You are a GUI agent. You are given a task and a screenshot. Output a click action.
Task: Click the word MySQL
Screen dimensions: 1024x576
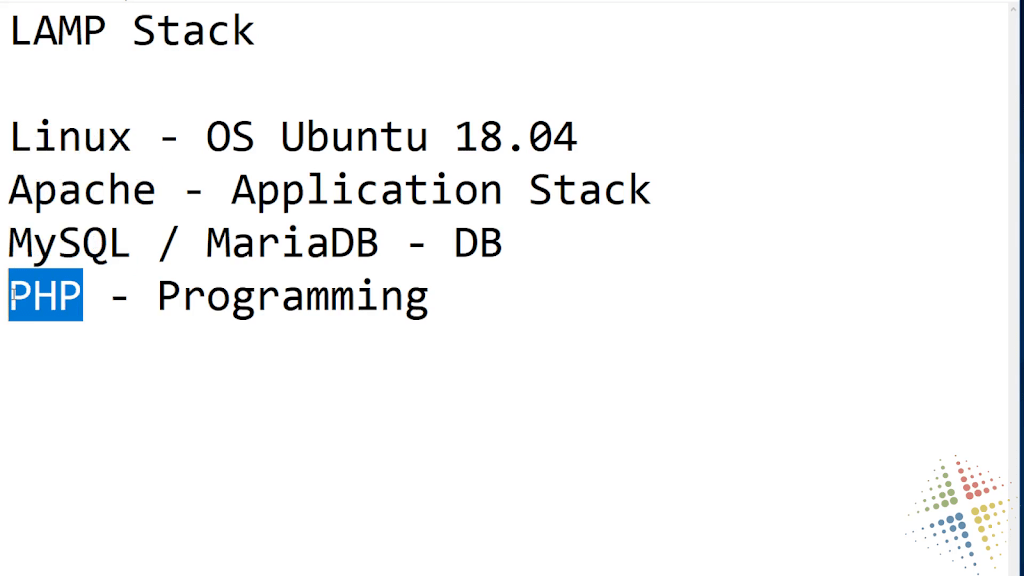point(69,244)
